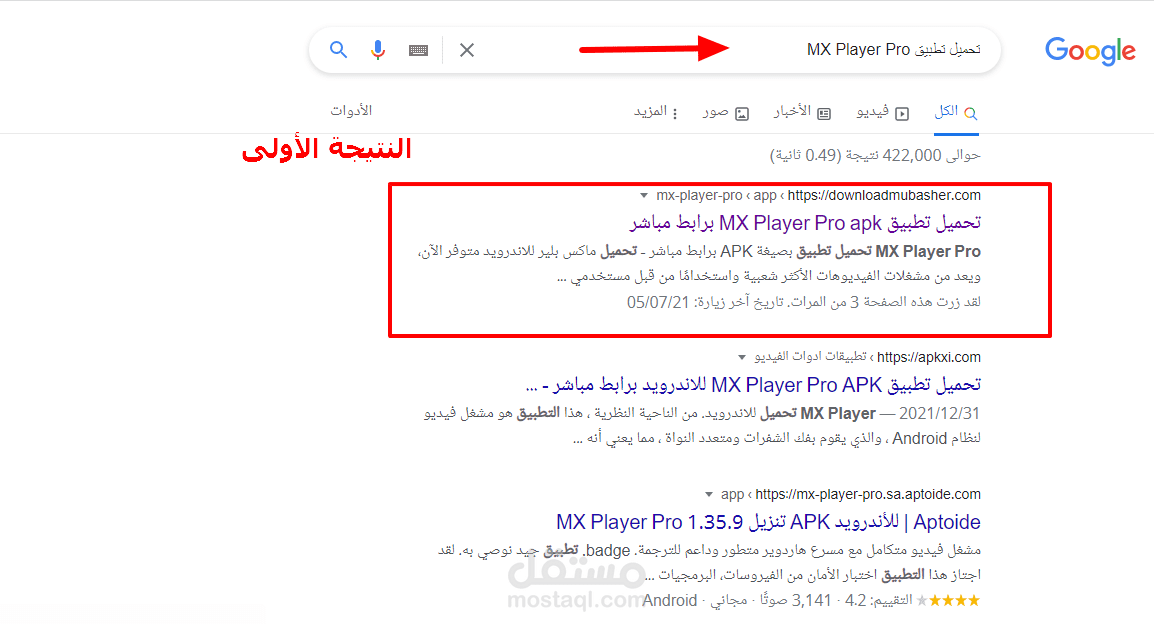This screenshot has width=1154, height=624.
Task: Expand dropdown arrow beside downloadmubasher.com URL
Action: coord(644,196)
